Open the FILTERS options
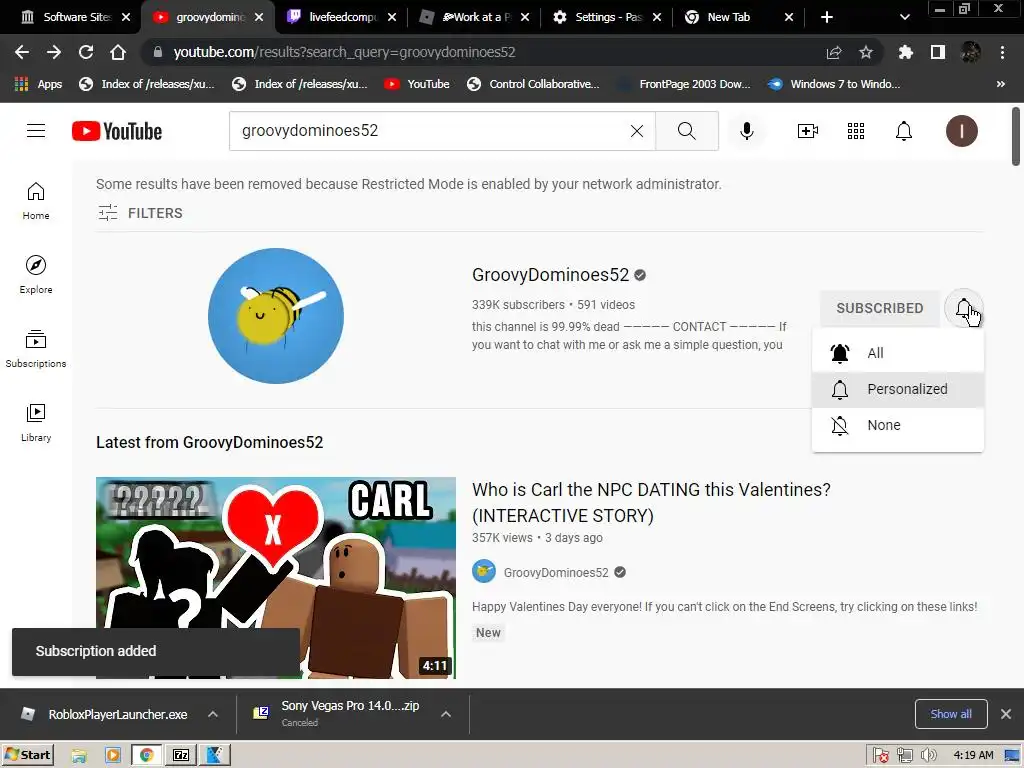Viewport: 1024px width, 768px height. click(140, 213)
